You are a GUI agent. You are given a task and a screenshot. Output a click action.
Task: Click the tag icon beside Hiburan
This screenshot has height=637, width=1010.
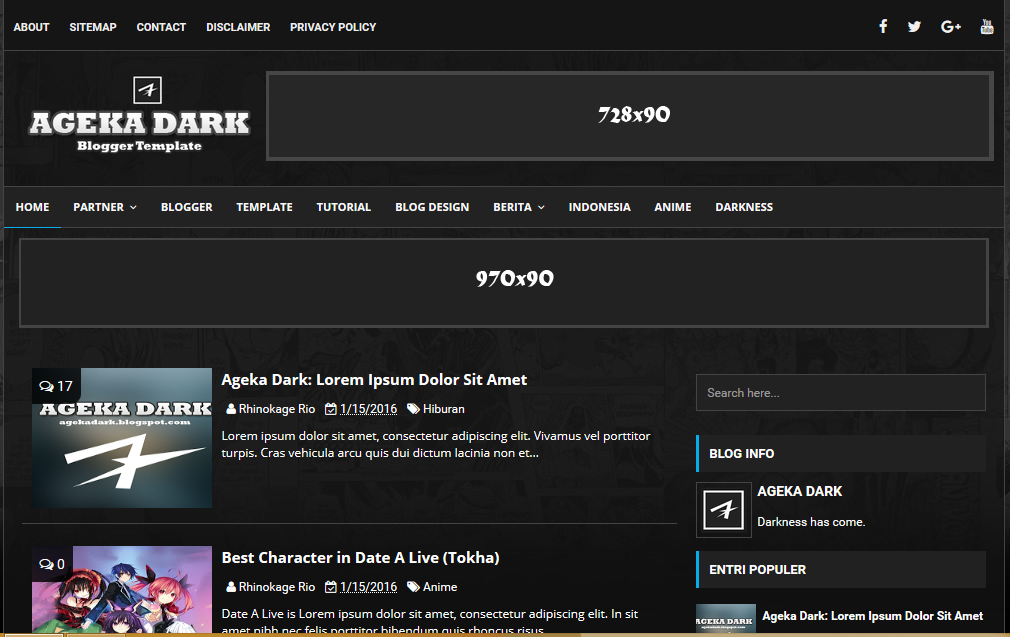click(414, 409)
